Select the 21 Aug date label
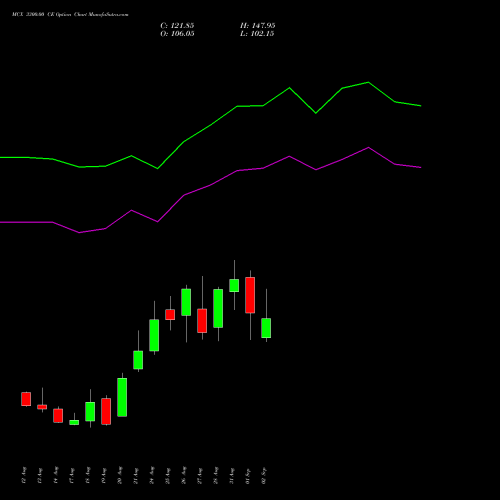Image resolution: width=500 pixels, height=500 pixels. click(x=136, y=476)
